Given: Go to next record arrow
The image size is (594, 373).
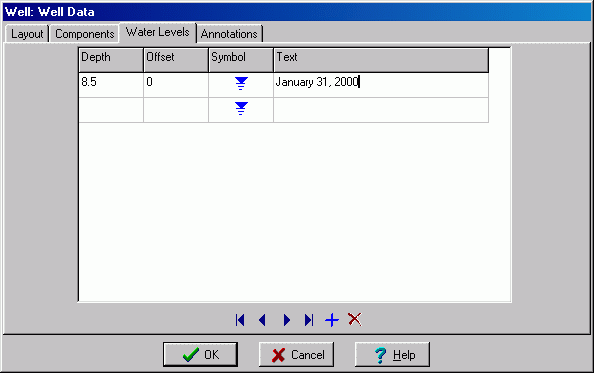Looking at the screenshot, I should click(287, 320).
